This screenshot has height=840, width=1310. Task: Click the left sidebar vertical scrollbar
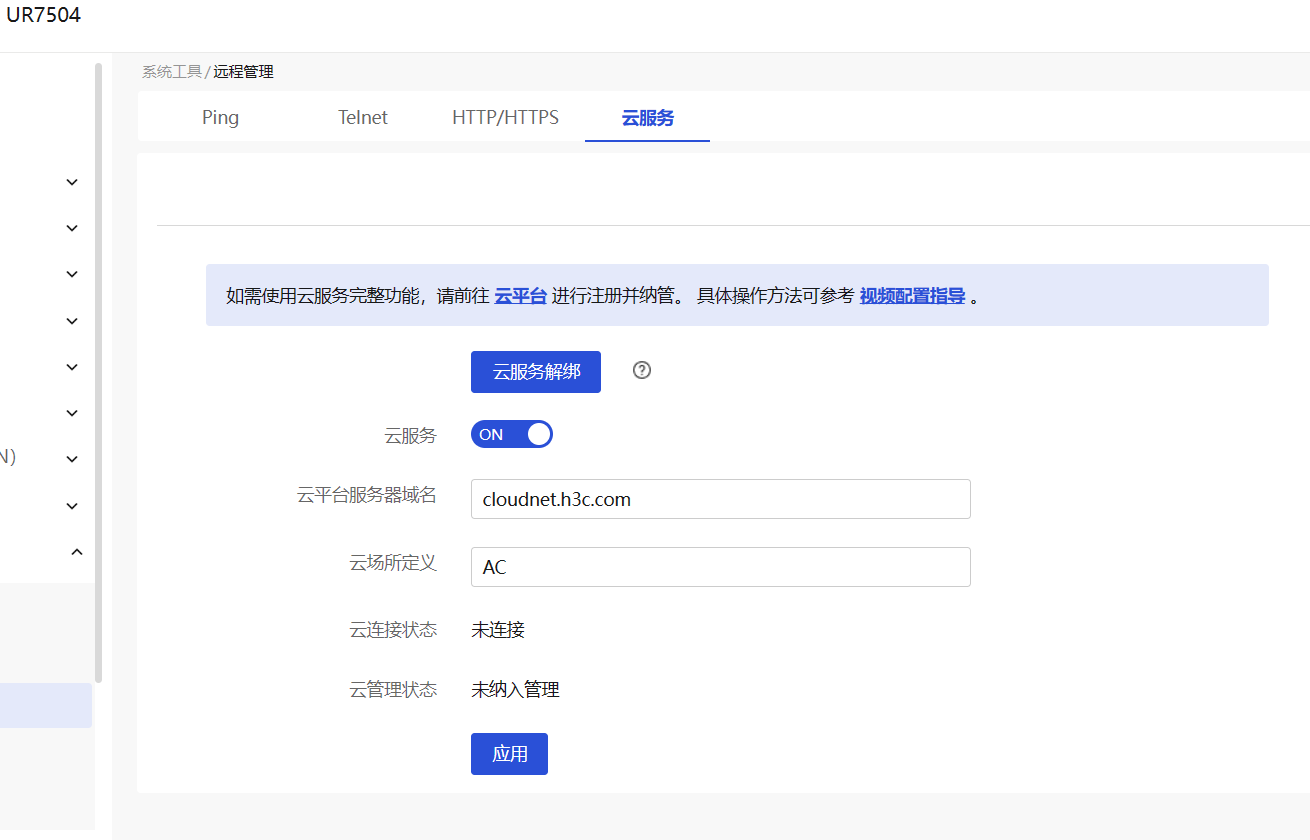(98, 372)
